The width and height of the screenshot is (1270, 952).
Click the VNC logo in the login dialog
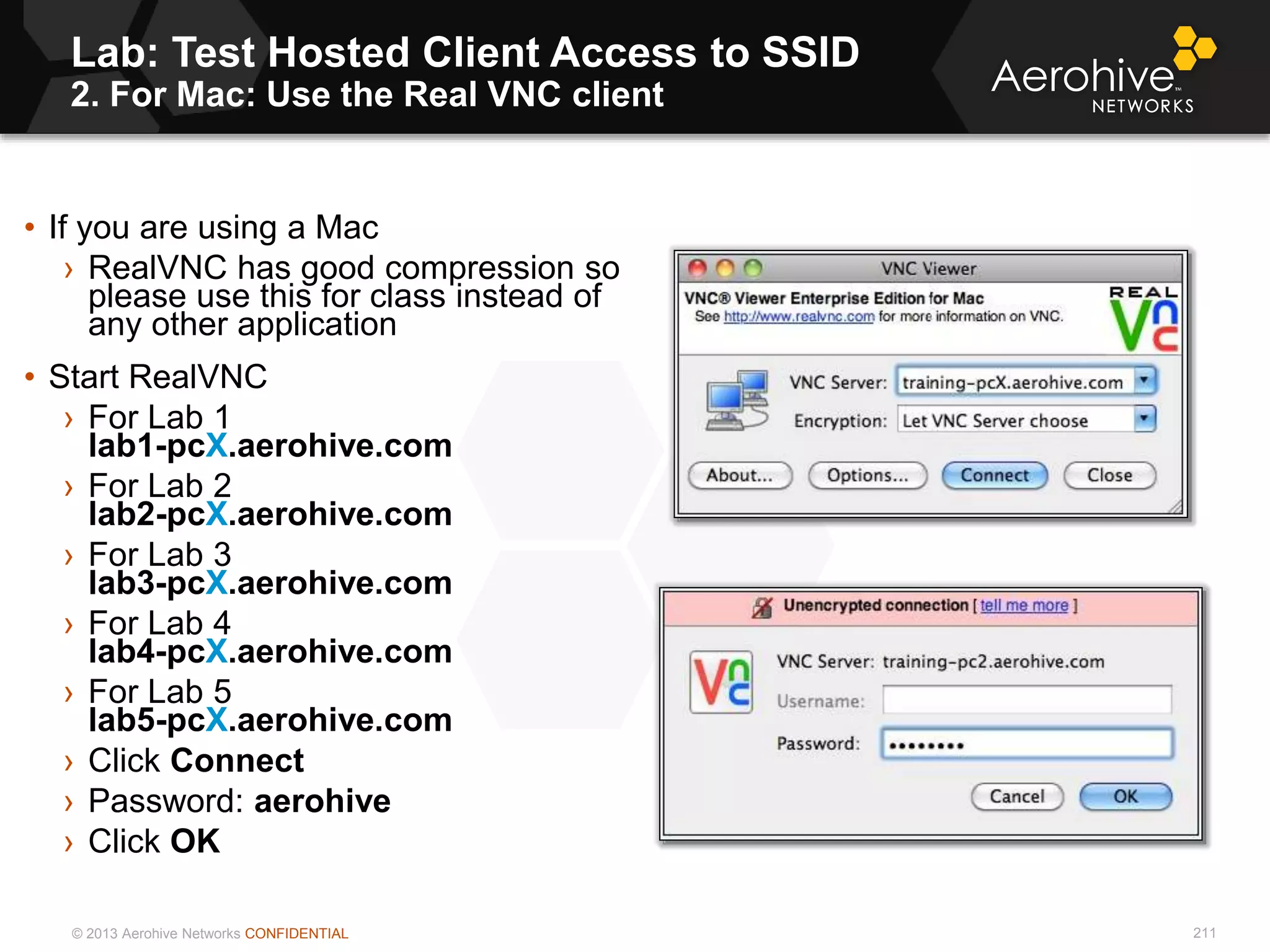point(721,682)
